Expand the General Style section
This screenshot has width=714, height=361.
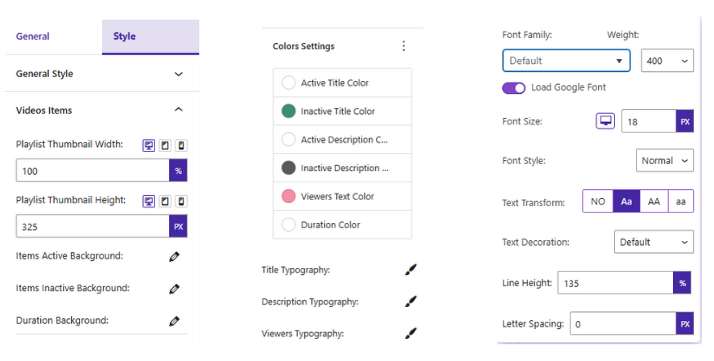(102, 74)
